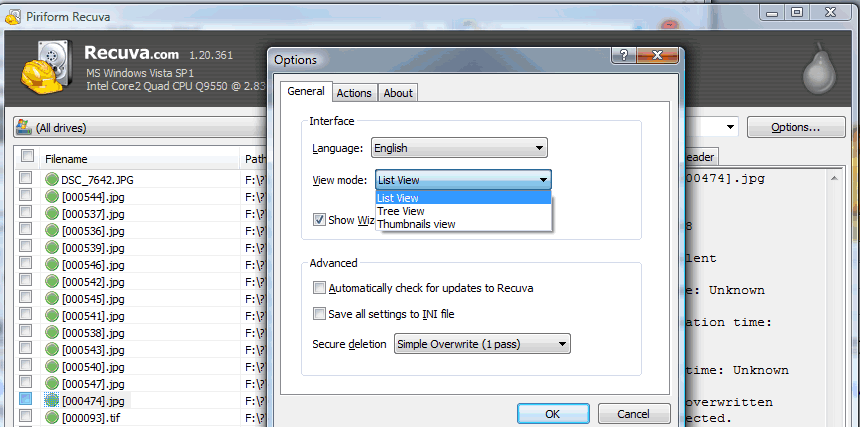Viewport: 860px width, 427px height.
Task: Click green status dot for [000542].jpg
Action: click(x=52, y=282)
